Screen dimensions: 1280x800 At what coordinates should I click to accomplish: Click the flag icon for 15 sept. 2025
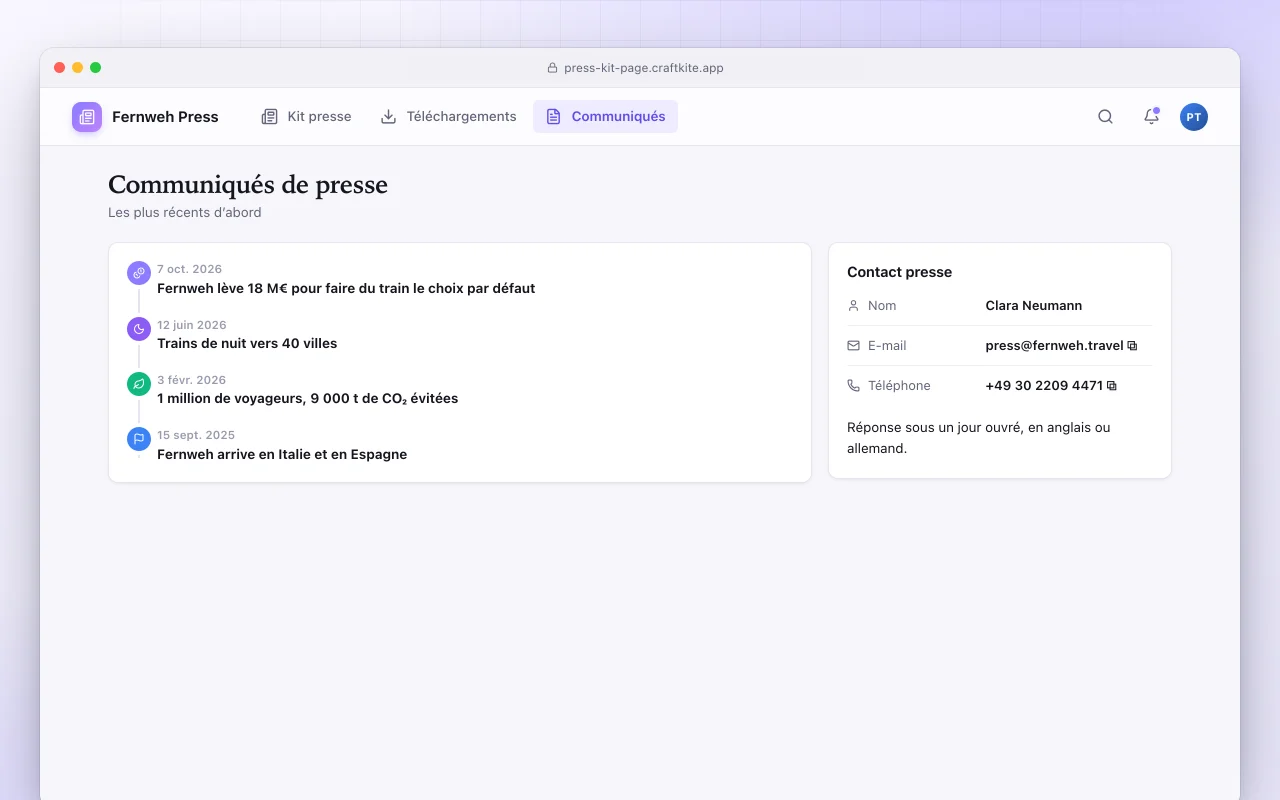tap(139, 439)
